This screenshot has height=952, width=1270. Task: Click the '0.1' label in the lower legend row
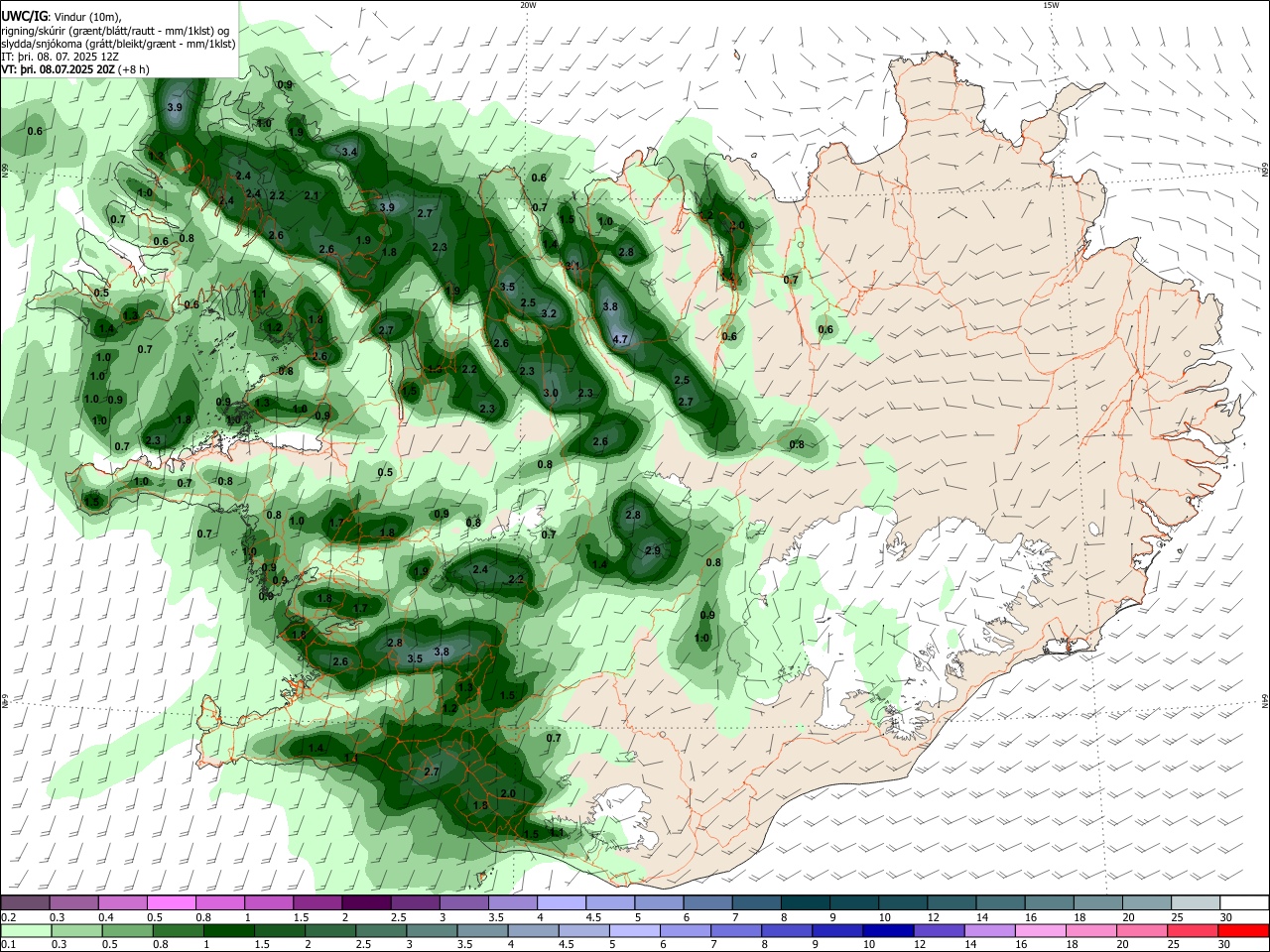coord(8,945)
